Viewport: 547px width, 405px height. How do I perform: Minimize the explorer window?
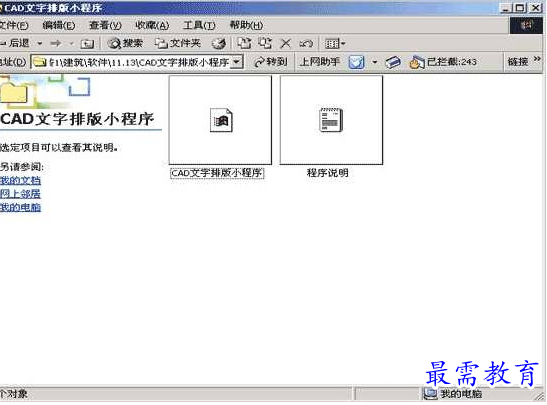click(506, 8)
